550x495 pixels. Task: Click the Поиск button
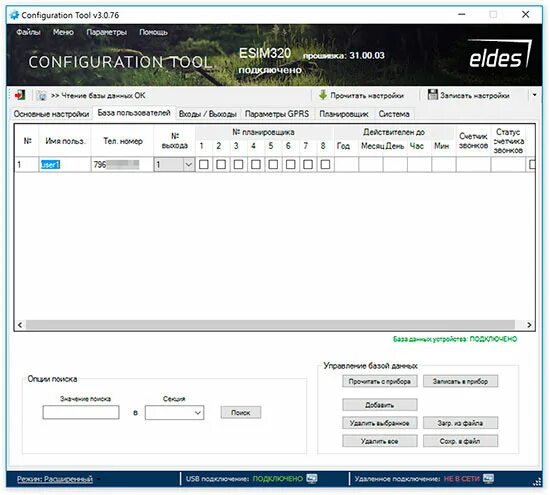[x=241, y=412]
